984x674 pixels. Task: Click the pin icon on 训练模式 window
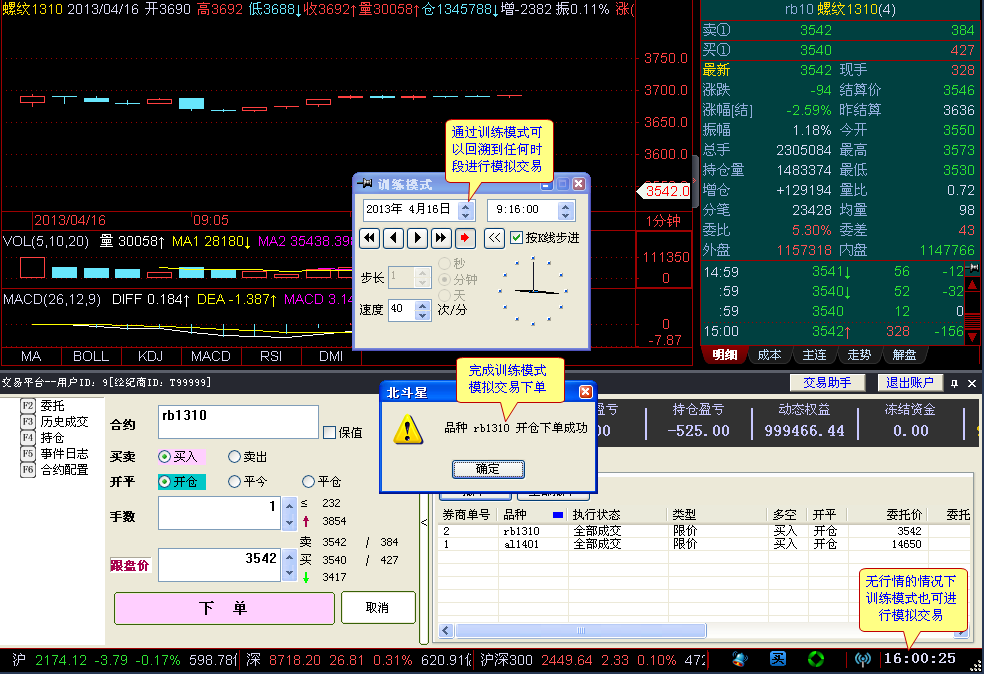(x=366, y=185)
